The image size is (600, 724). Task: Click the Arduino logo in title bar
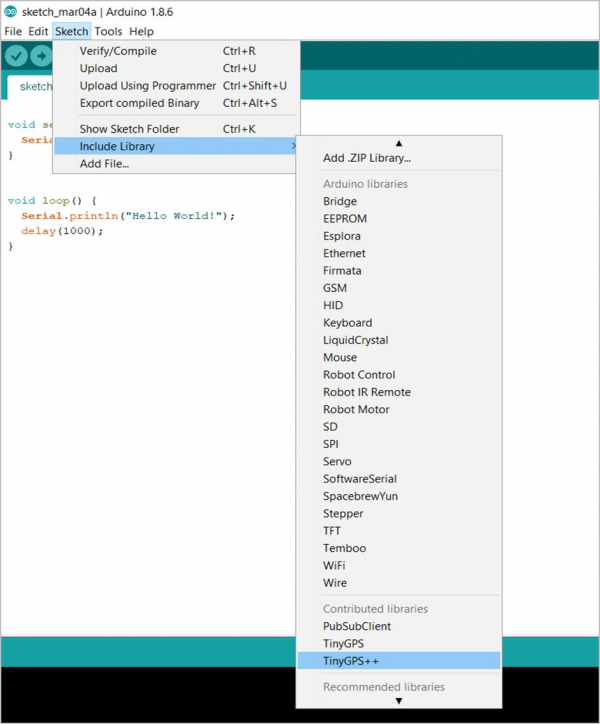10,12
